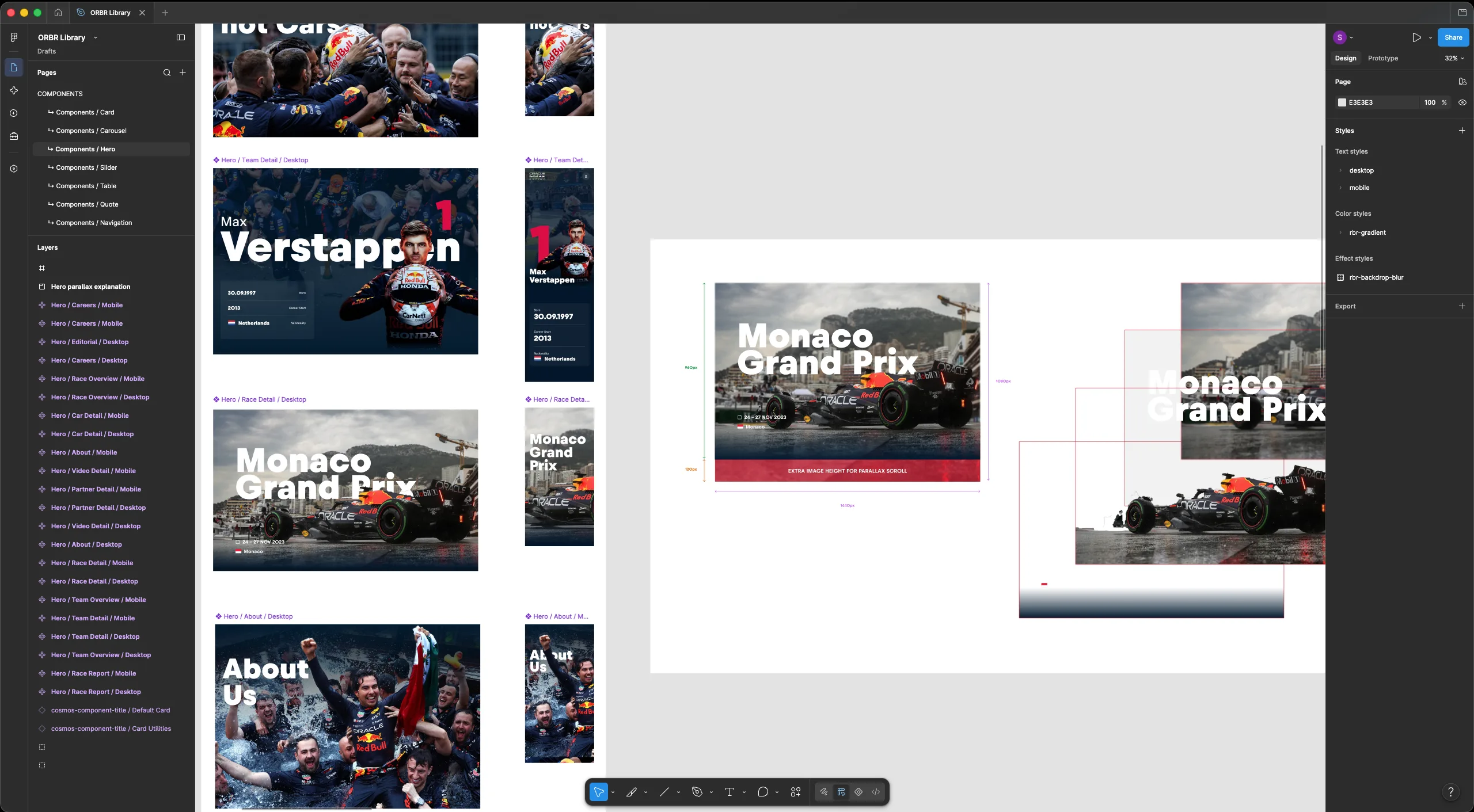The width and height of the screenshot is (1474, 812).
Task: Toggle Dev Mode code icon in the toolbar
Action: (x=876, y=792)
